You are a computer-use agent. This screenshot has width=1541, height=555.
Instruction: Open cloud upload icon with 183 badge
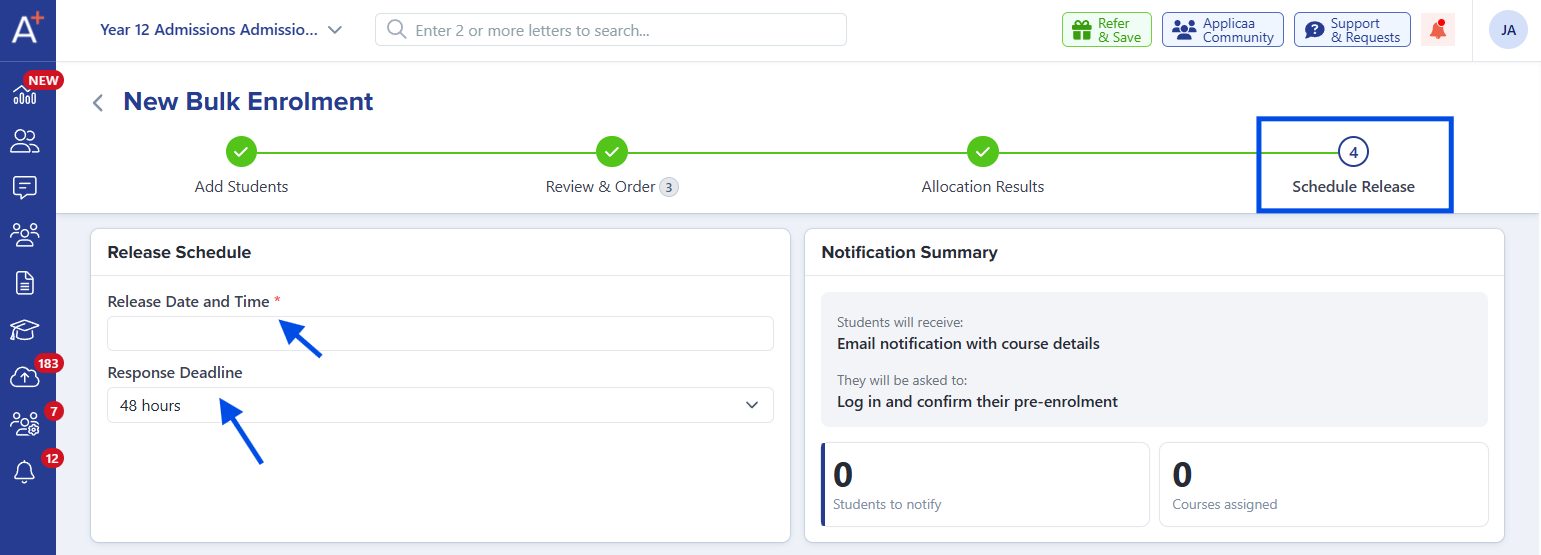pyautogui.click(x=25, y=377)
